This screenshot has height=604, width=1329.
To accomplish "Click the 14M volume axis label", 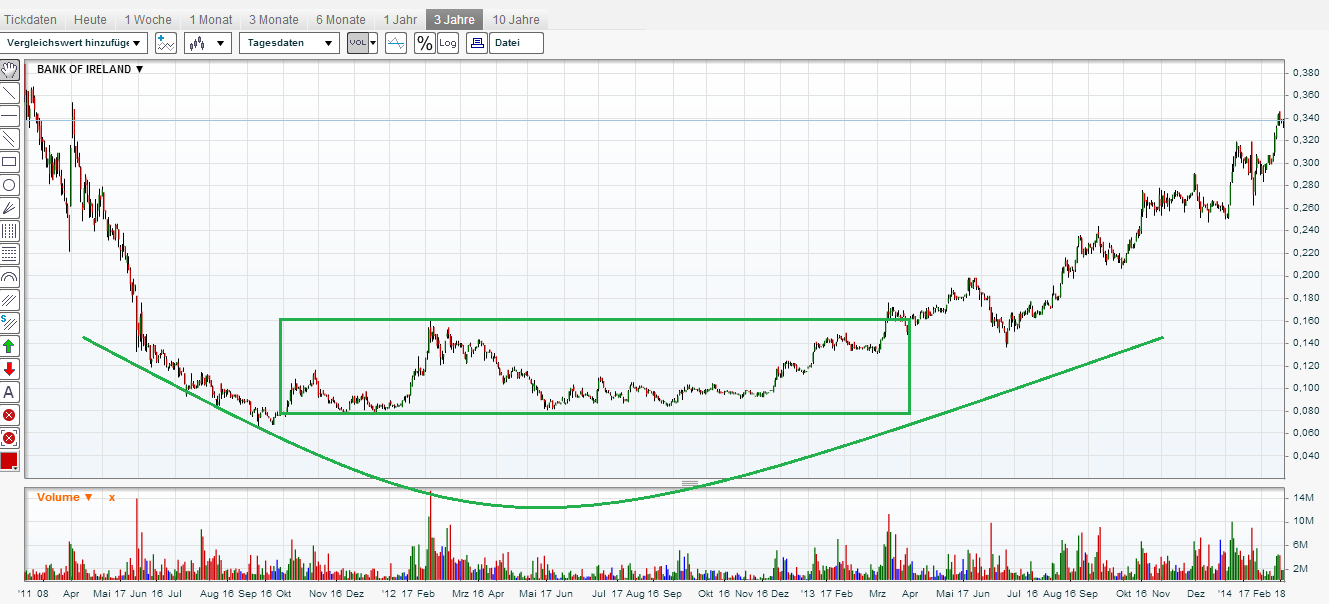I will pos(1303,497).
